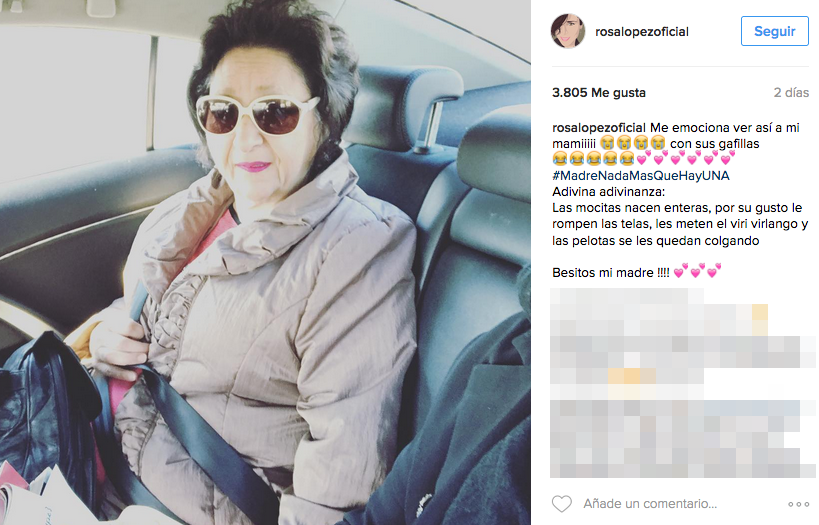Click the rosalopezoficial profile avatar
This screenshot has width=819, height=525.
pos(568,31)
